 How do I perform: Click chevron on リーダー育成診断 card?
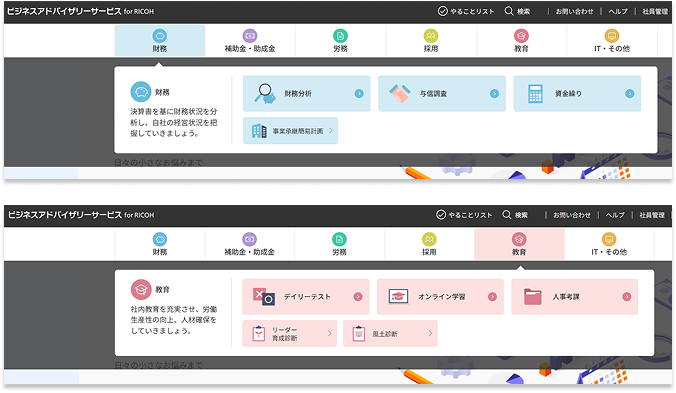click(x=329, y=333)
